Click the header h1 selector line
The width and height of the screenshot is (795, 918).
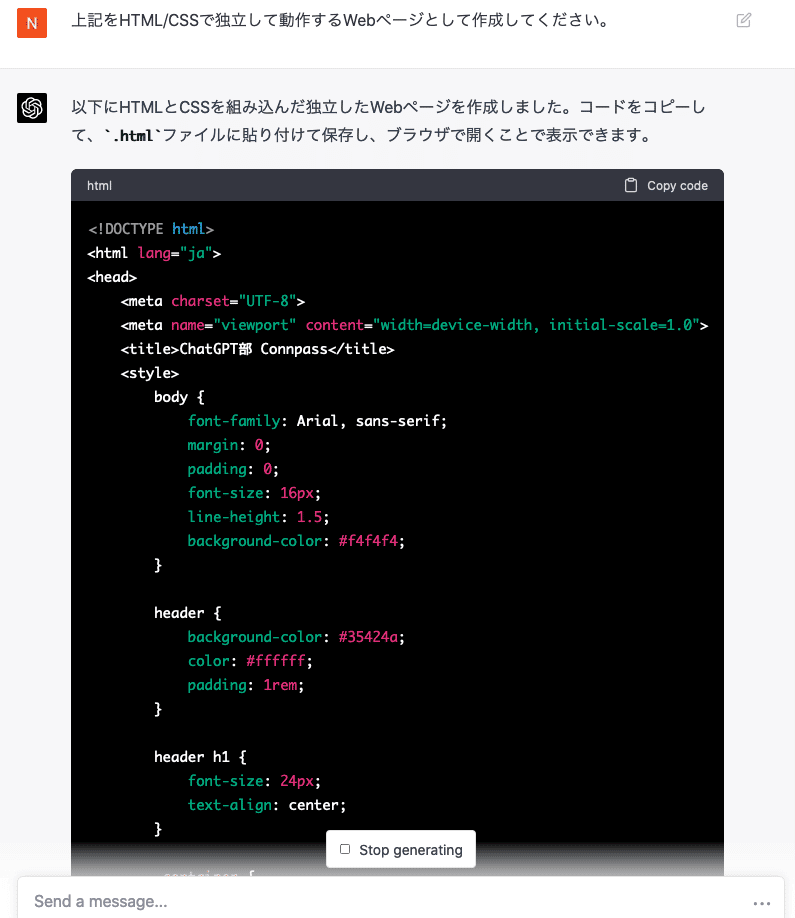(x=200, y=757)
